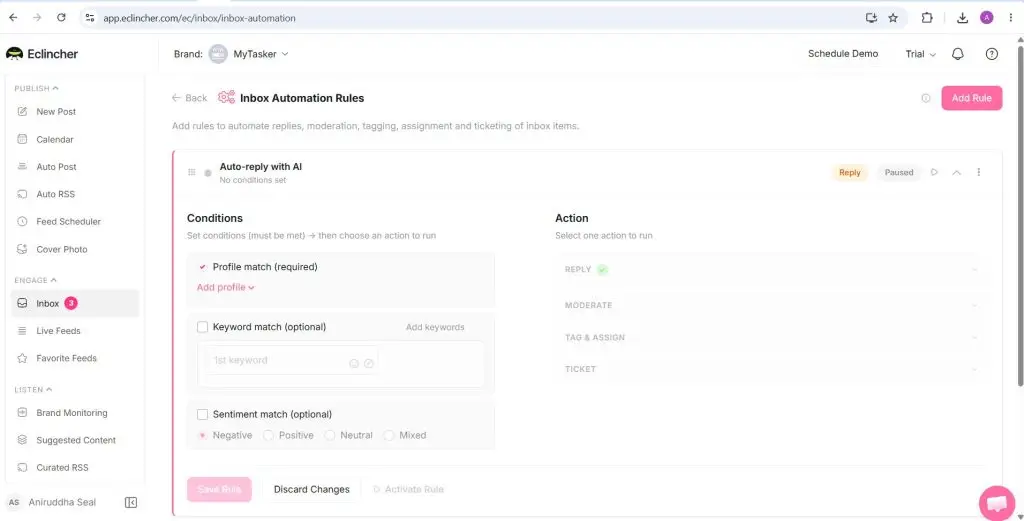Viewport: 1024px width, 521px height.
Task: Collapse the PUBLISH sidebar section
Action: [x=37, y=88]
